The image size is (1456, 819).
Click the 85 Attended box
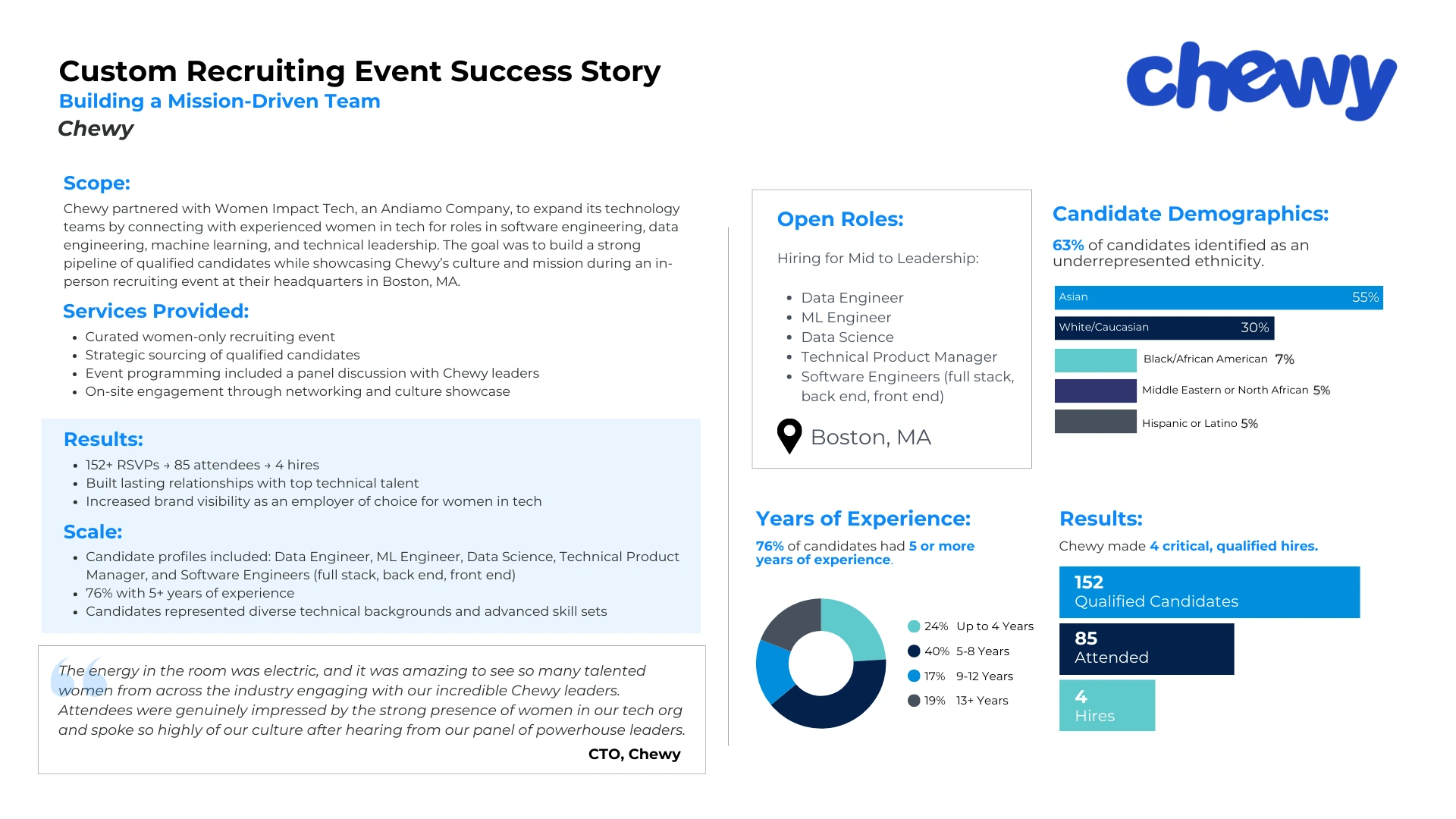coord(1146,649)
